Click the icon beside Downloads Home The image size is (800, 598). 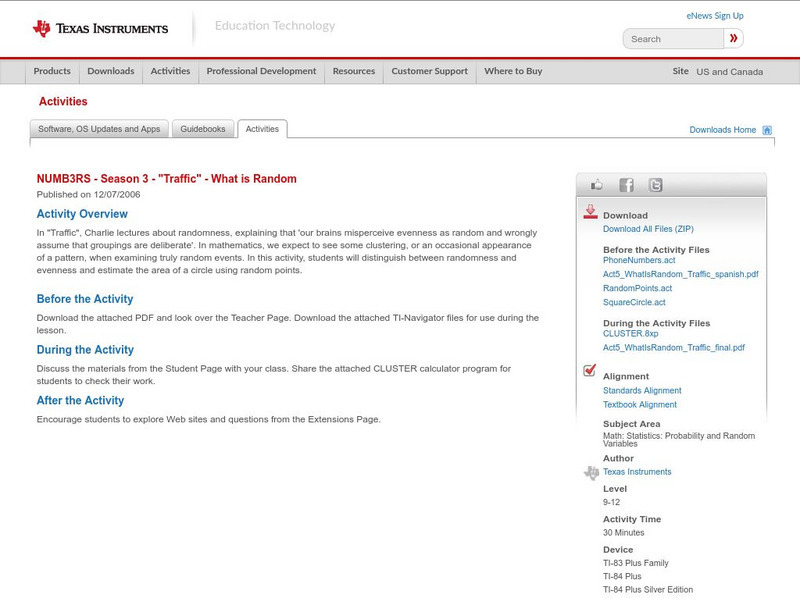[766, 129]
